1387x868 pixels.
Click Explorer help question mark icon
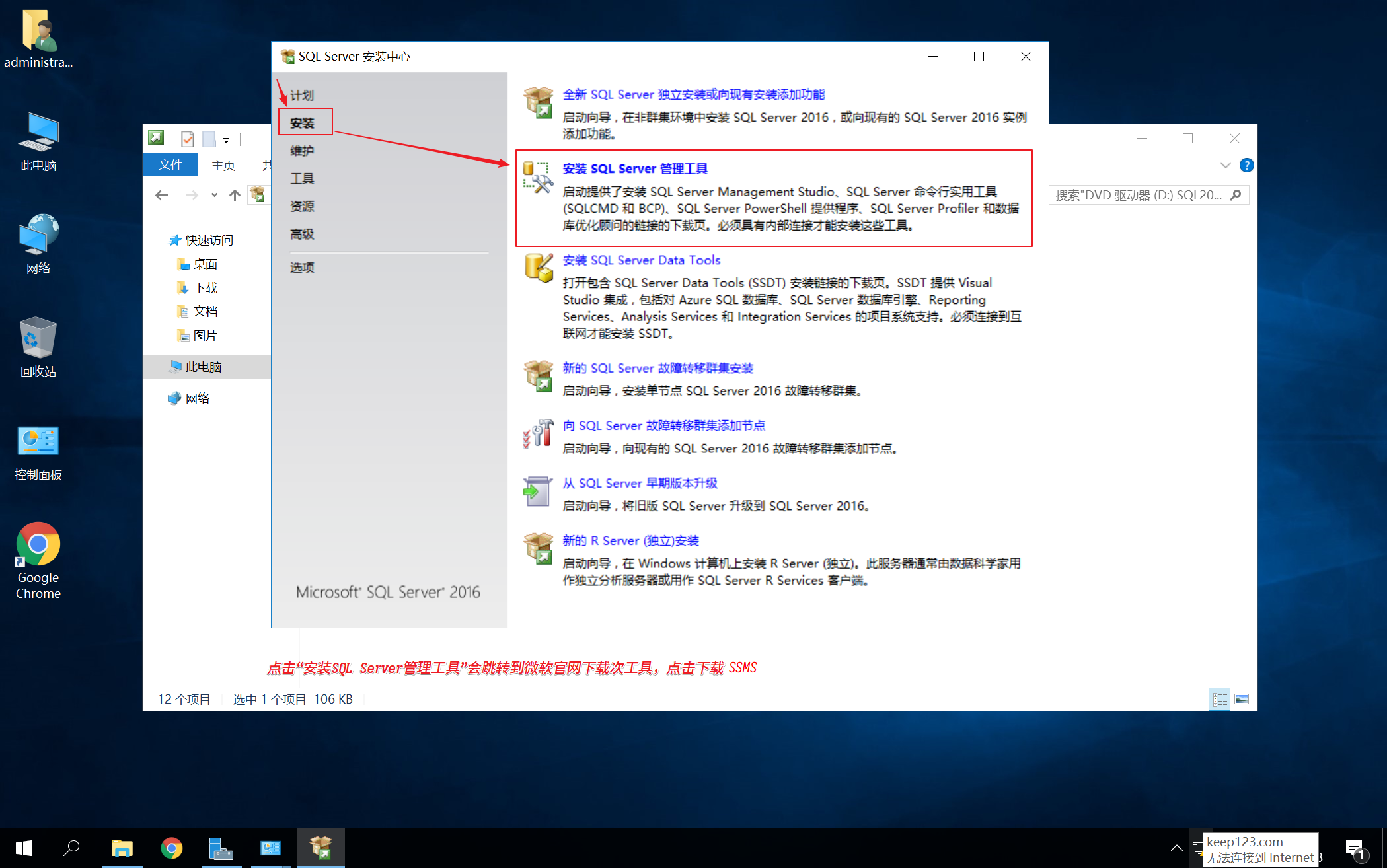point(1247,165)
